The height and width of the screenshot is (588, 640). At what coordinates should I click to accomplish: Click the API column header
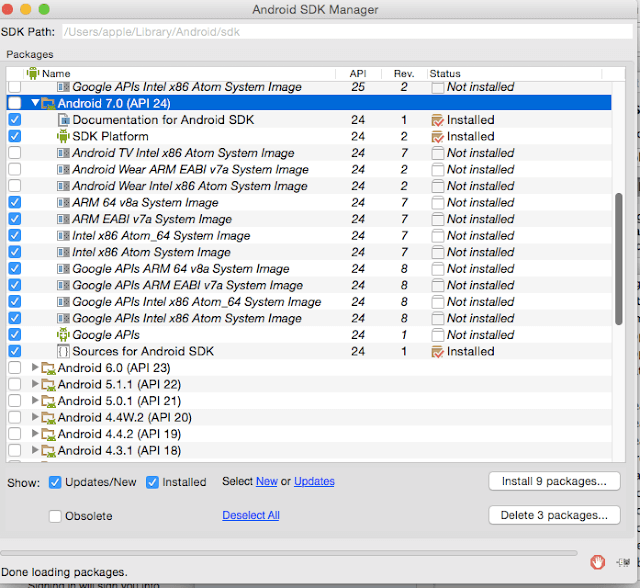(x=358, y=73)
